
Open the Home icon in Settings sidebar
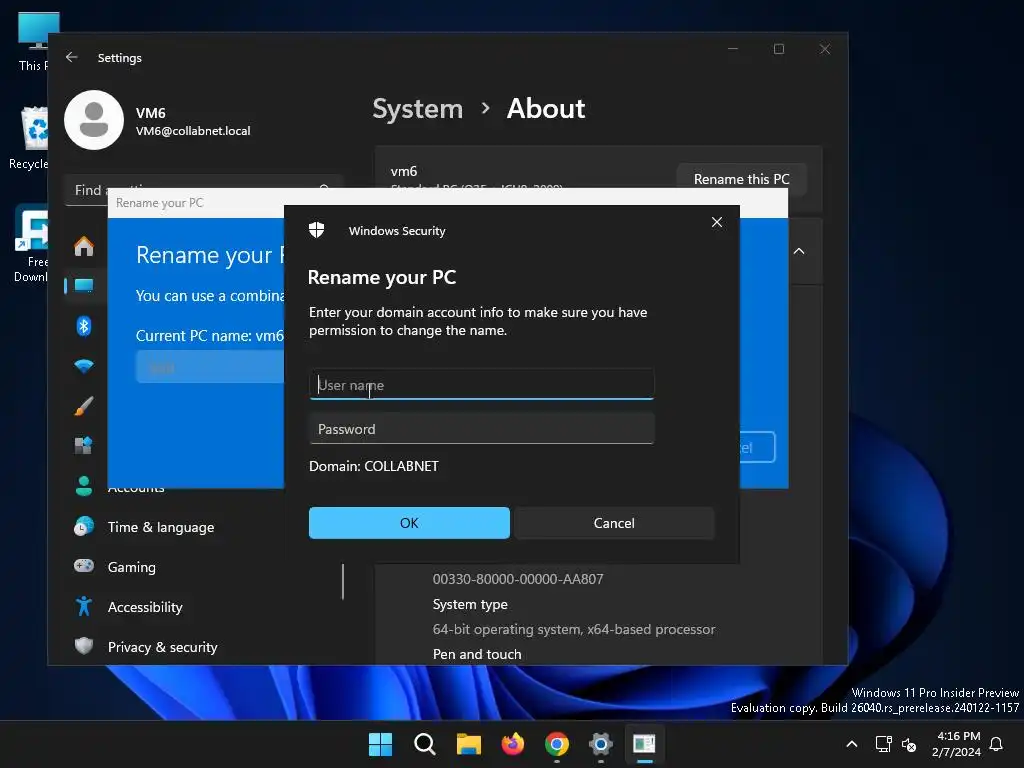(x=84, y=246)
